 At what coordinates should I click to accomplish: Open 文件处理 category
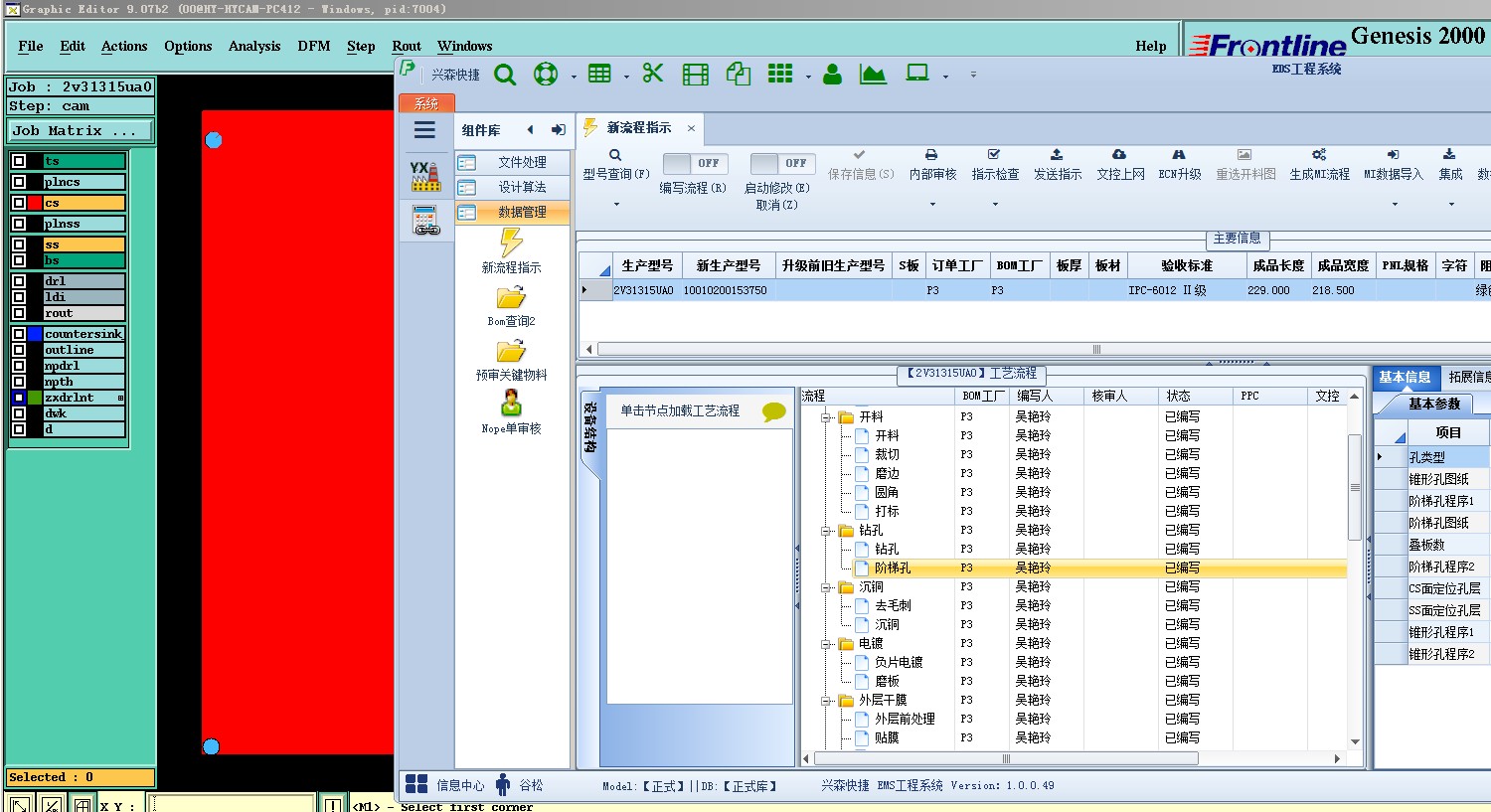(x=513, y=162)
